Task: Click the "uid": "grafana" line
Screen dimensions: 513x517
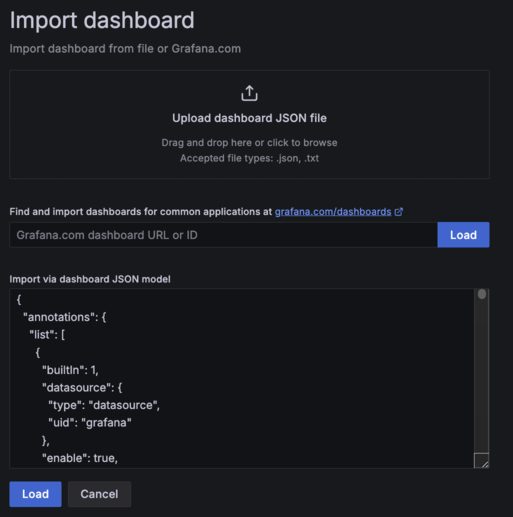Action: (x=90, y=423)
